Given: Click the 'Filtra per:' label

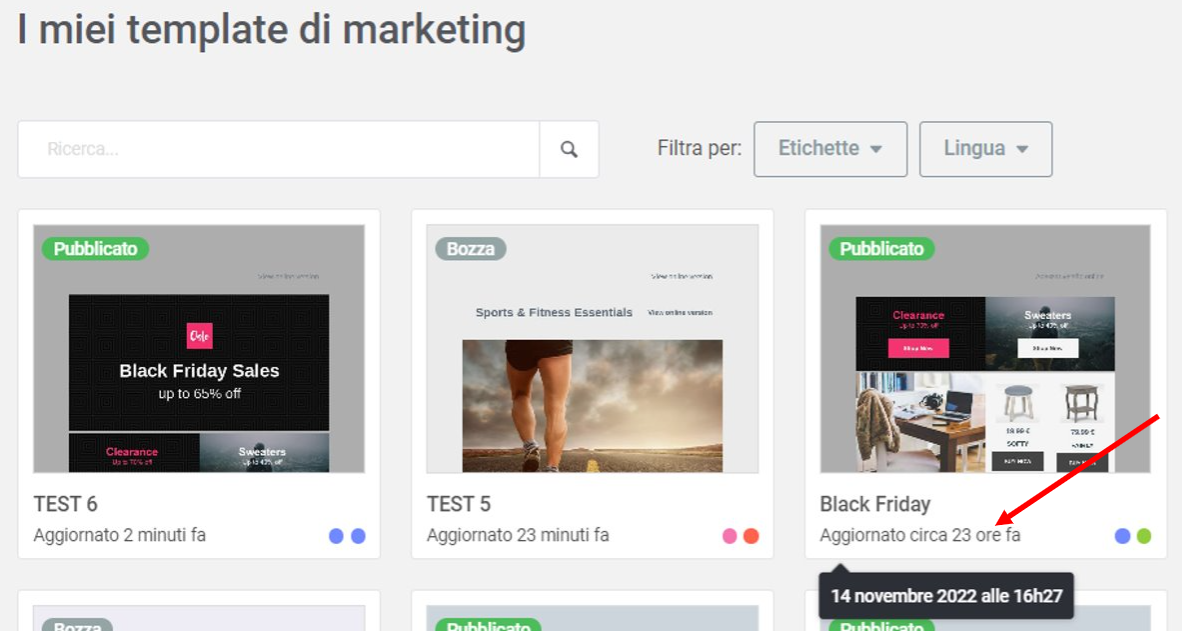Looking at the screenshot, I should pos(699,148).
